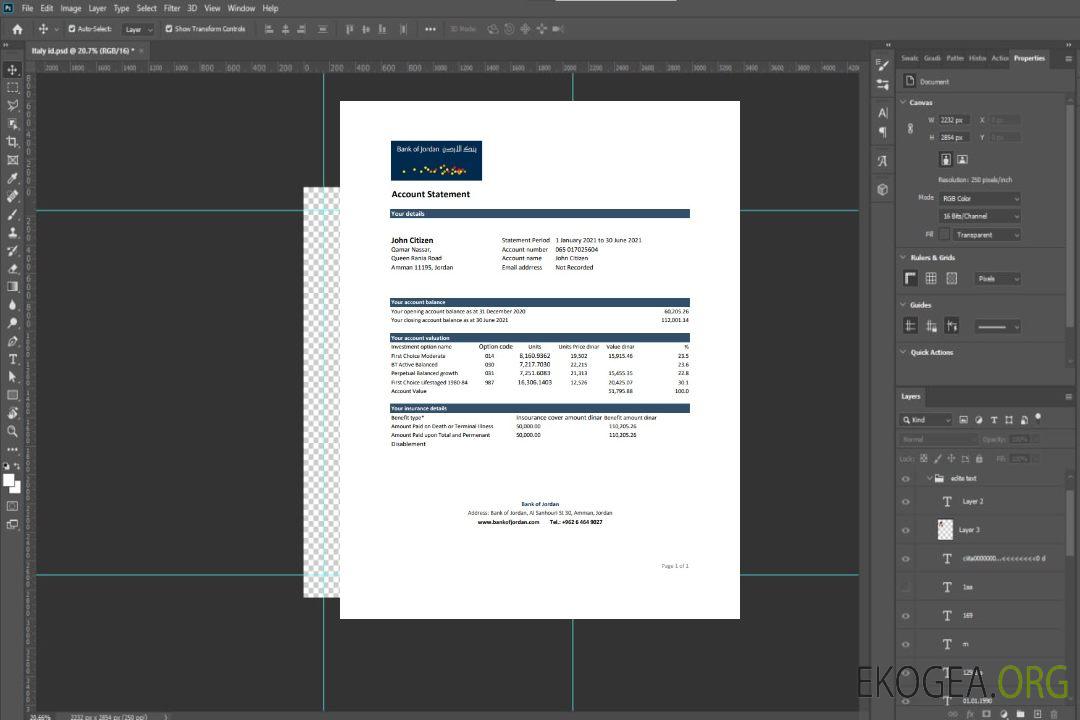
Task: Click the canvas width W field
Action: click(954, 120)
